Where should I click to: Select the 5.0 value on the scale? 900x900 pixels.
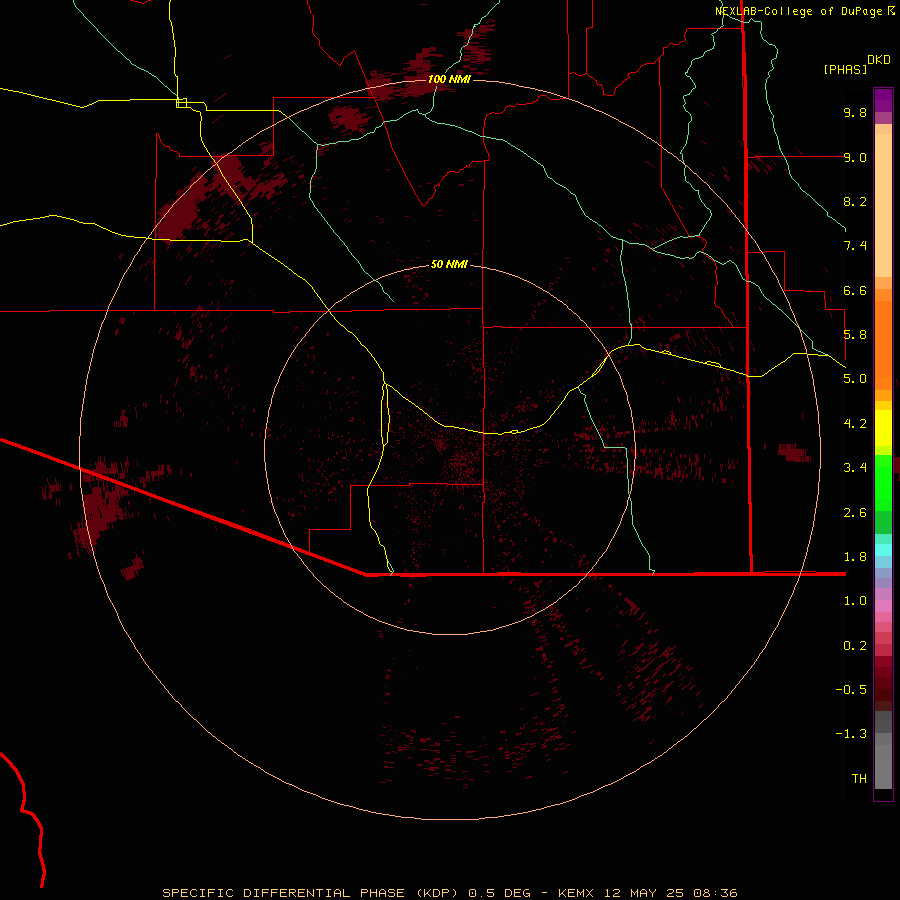(x=855, y=379)
